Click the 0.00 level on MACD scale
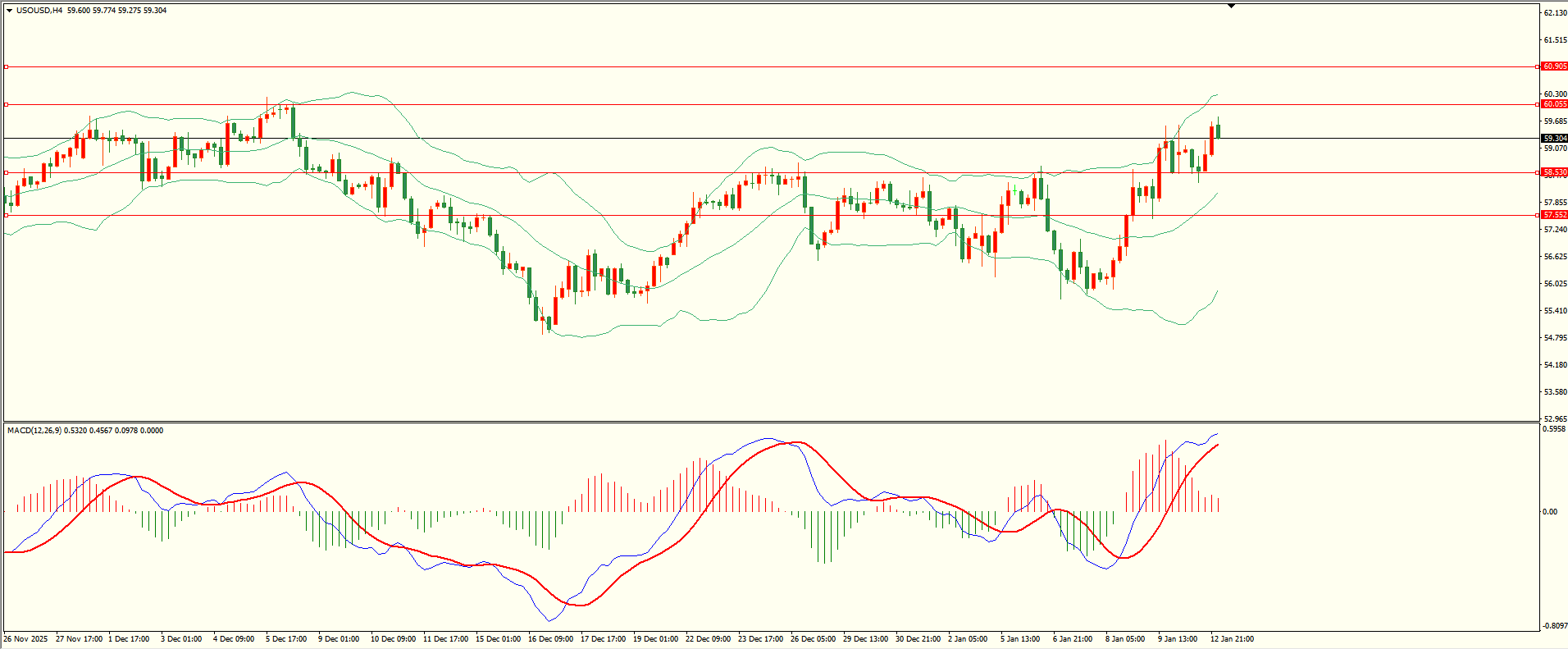The width and height of the screenshot is (1568, 649). click(x=1550, y=512)
